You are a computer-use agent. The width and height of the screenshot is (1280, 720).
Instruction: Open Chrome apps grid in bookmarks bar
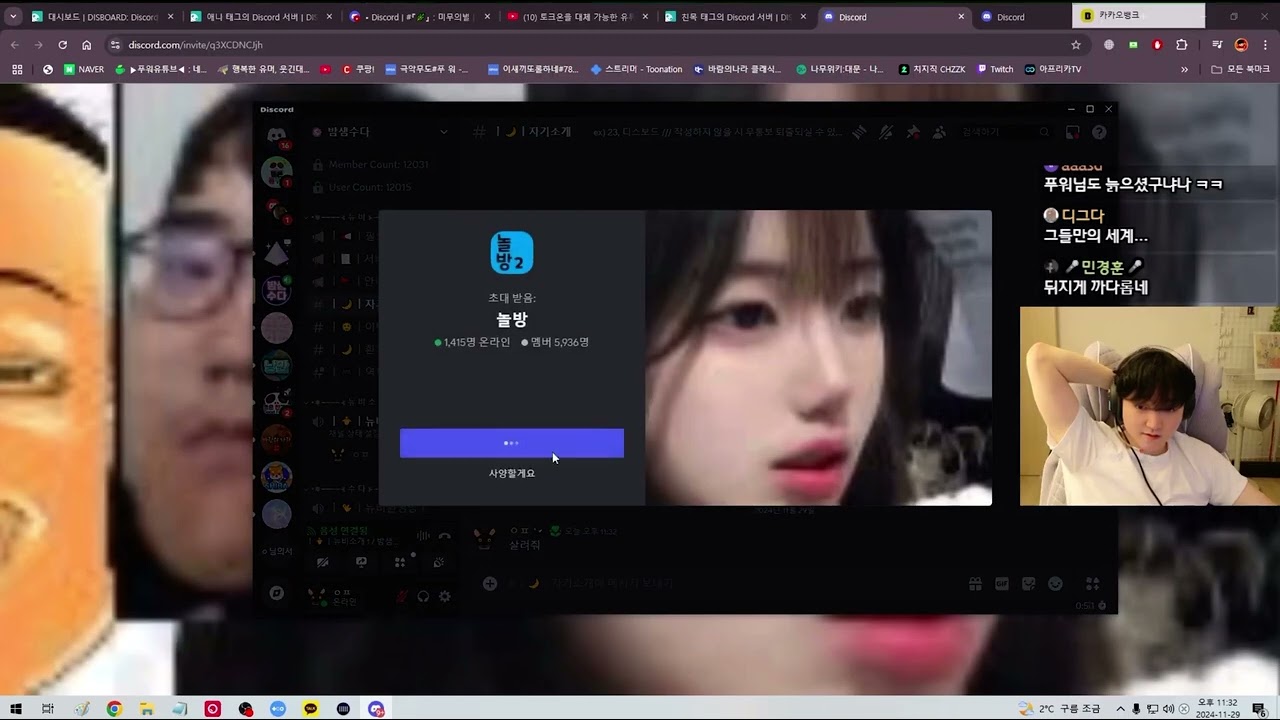[17, 69]
